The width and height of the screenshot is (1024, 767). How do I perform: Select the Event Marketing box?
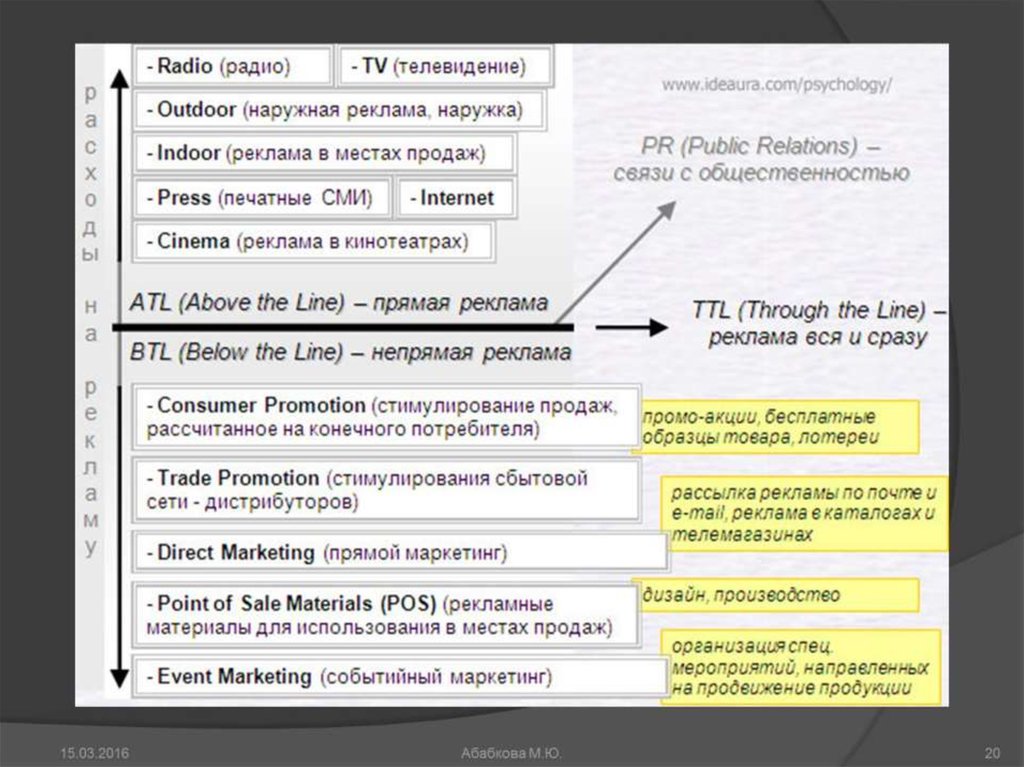[400, 677]
